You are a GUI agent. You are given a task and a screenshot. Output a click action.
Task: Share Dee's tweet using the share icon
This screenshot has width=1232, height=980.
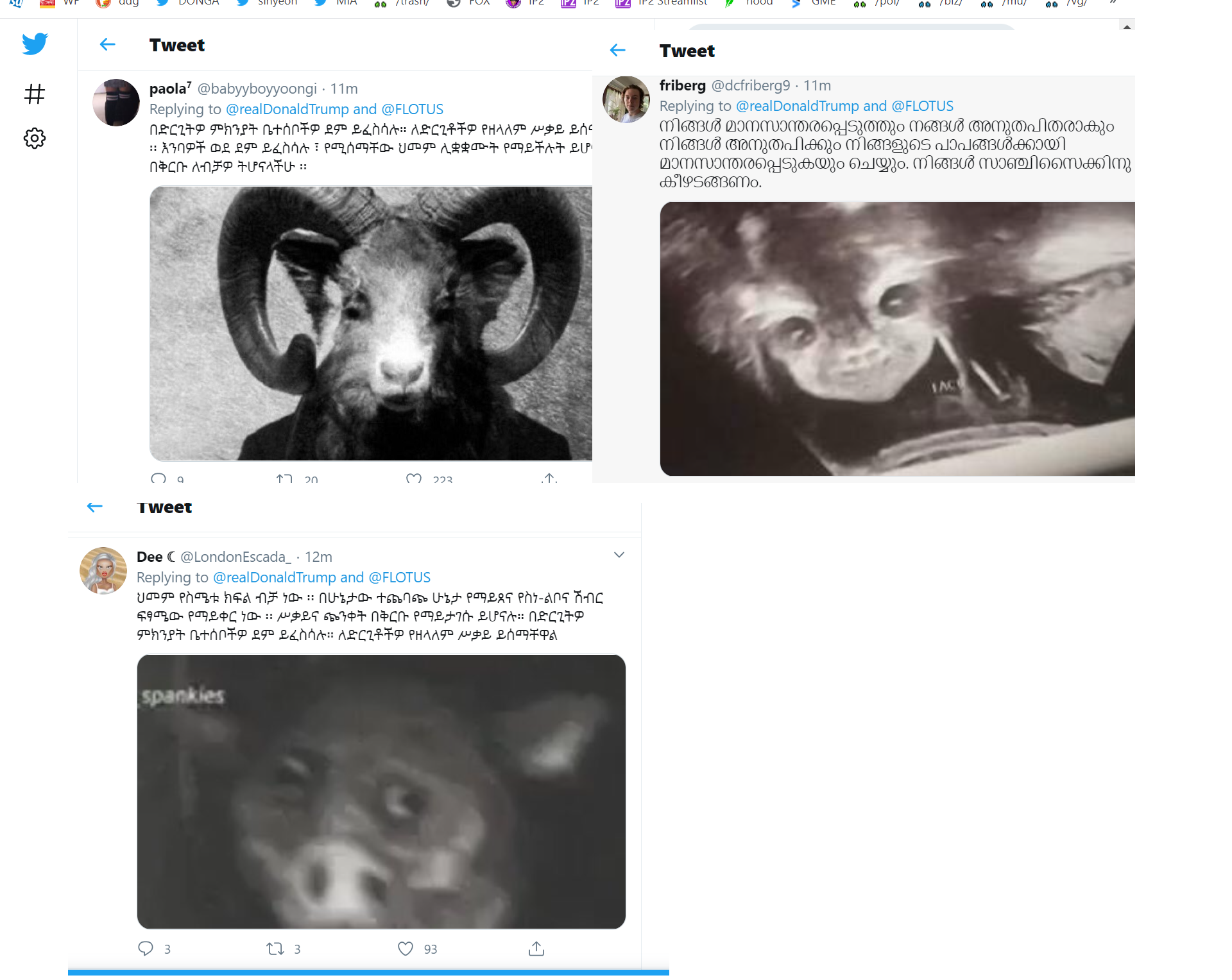point(536,949)
